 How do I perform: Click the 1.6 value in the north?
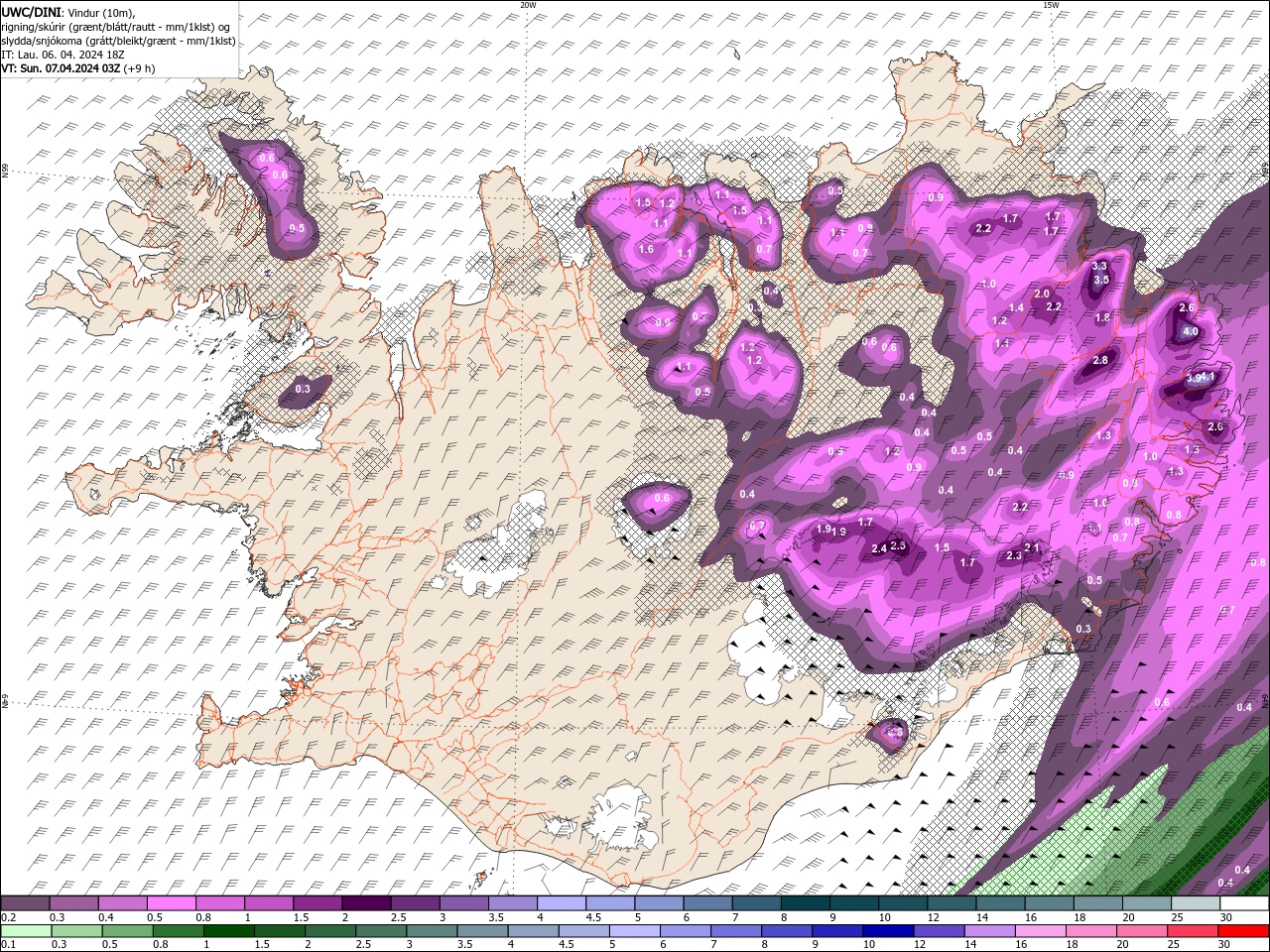pyautogui.click(x=647, y=249)
